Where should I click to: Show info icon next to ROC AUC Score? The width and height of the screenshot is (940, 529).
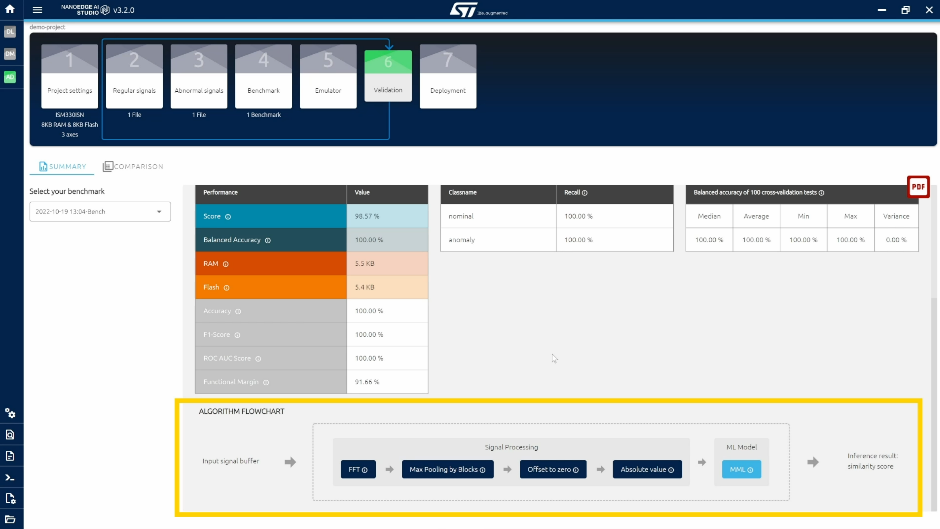point(258,359)
